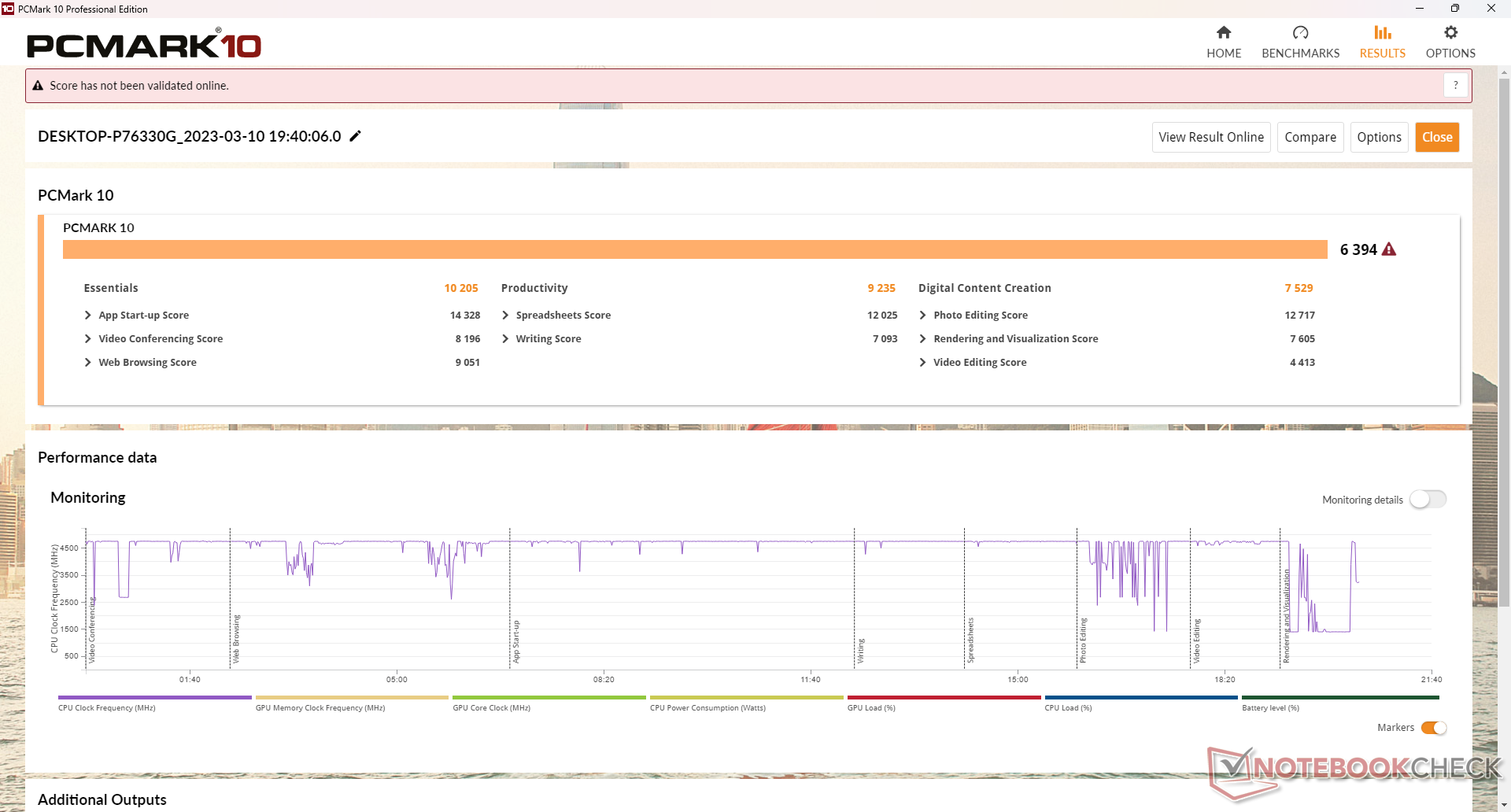Screen dimensions: 1511x812
Task: Click the Productivity score 9 235
Action: click(x=881, y=288)
